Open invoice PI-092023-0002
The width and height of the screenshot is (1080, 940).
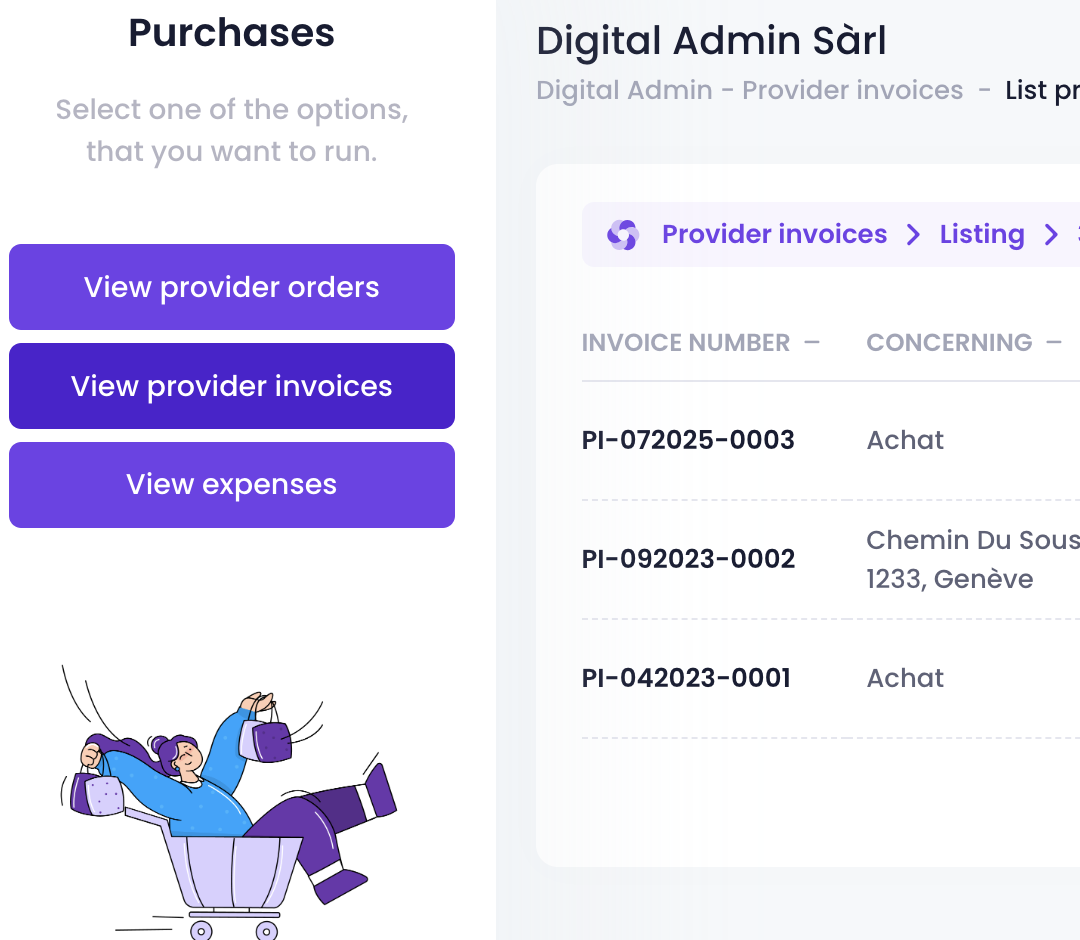[x=688, y=558]
